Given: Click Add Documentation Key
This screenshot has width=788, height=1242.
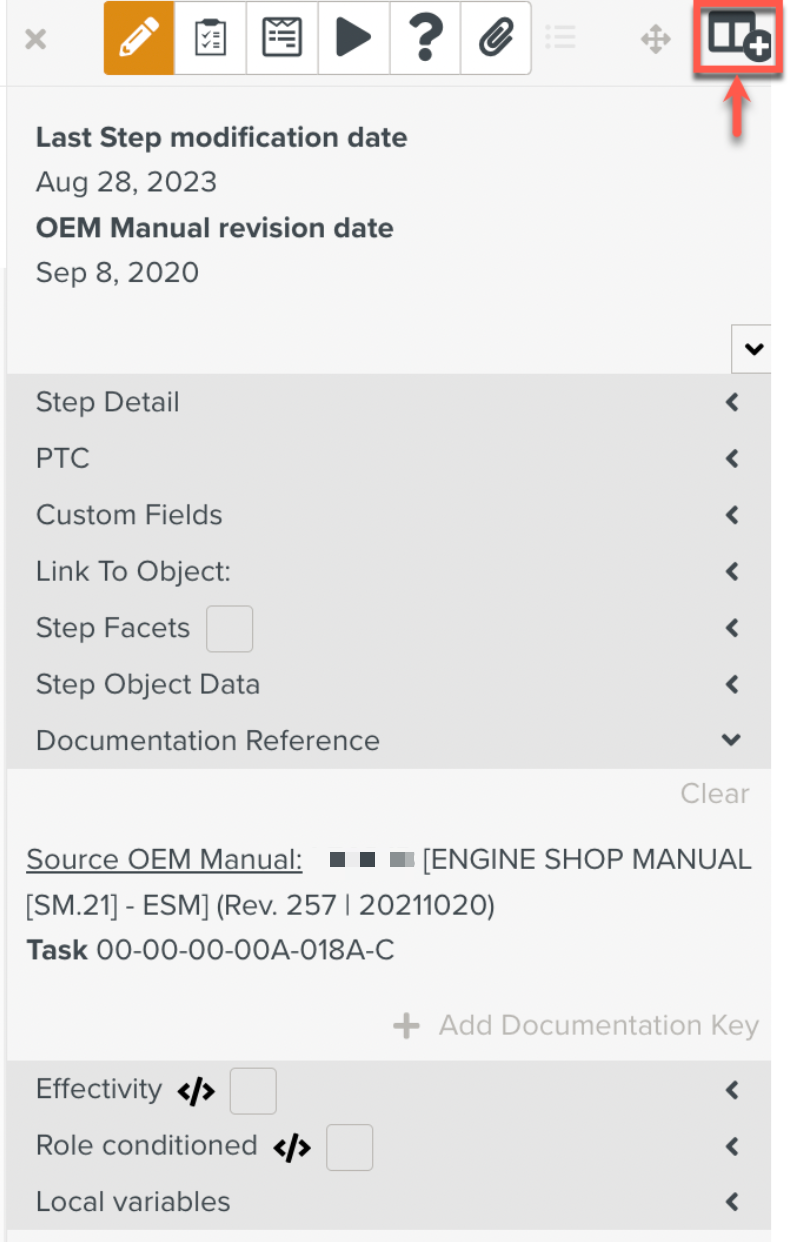Looking at the screenshot, I should [x=577, y=1026].
